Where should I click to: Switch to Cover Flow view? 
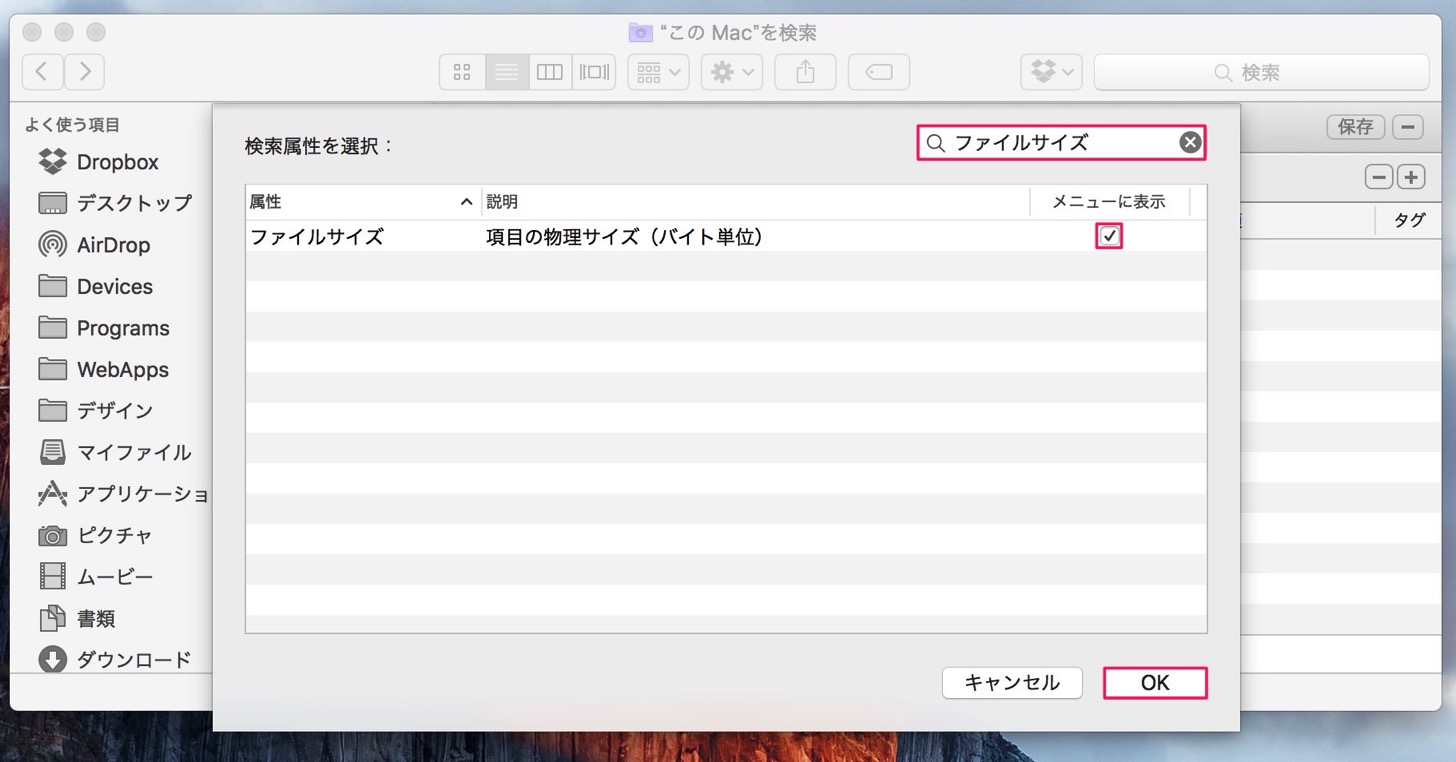pyautogui.click(x=594, y=72)
